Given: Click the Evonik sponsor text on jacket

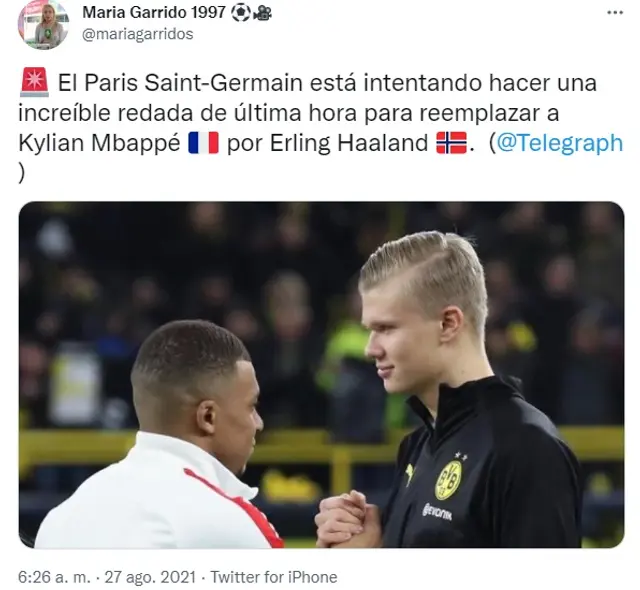Looking at the screenshot, I should tap(437, 512).
